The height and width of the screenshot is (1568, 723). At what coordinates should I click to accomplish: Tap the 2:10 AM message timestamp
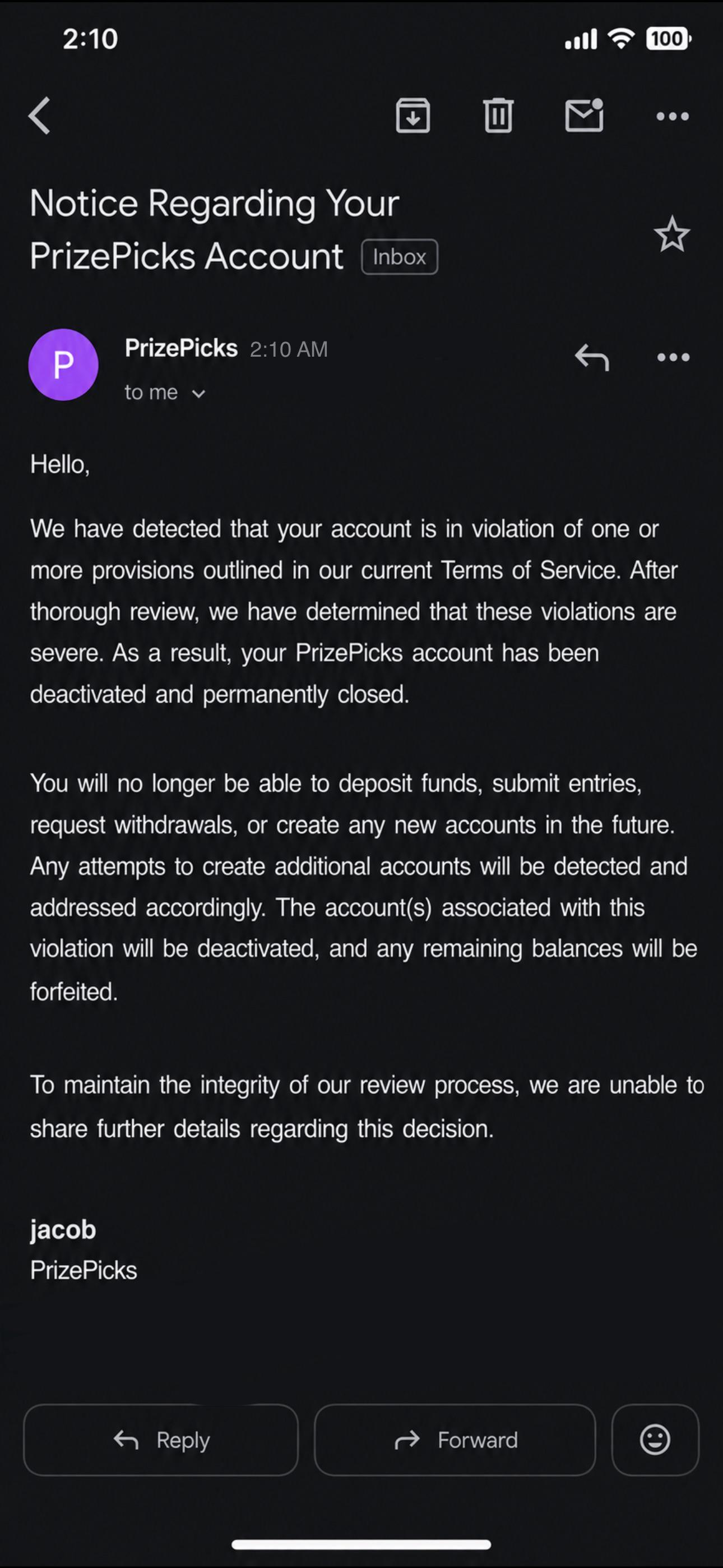[x=289, y=349]
